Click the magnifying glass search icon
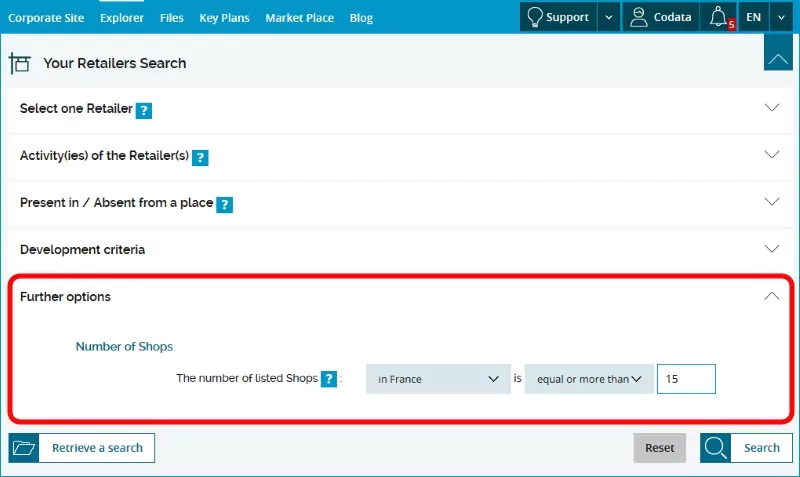The image size is (800, 477). click(716, 448)
